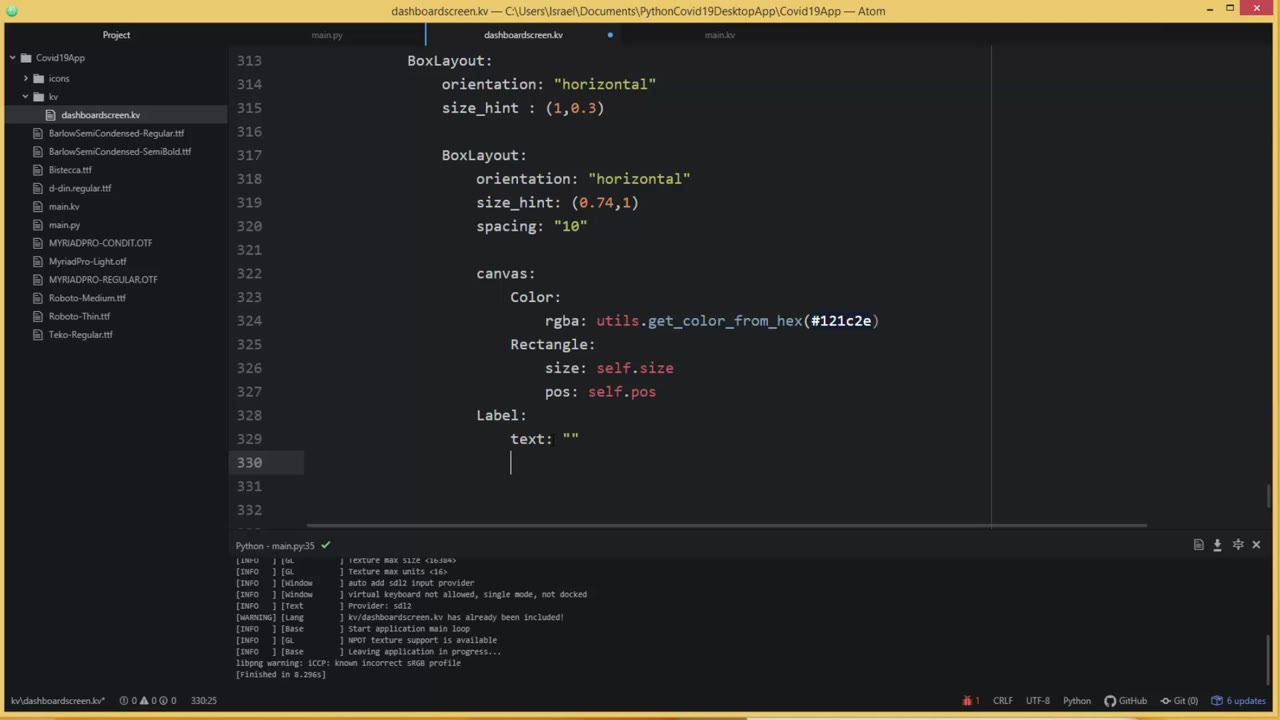This screenshot has width=1280, height=720.
Task: Expand the icons folder
Action: pos(58,78)
